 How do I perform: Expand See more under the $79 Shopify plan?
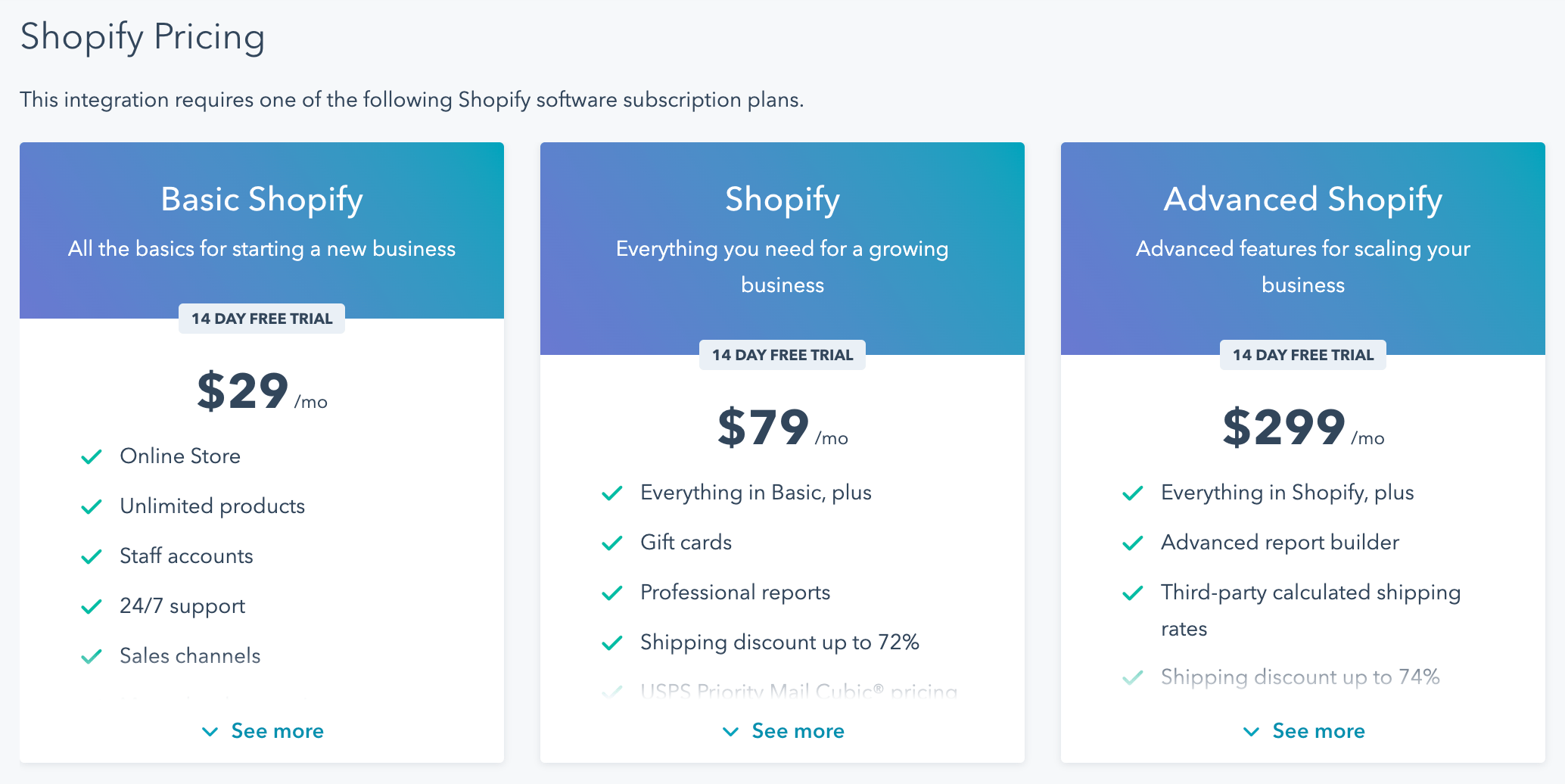tap(783, 731)
